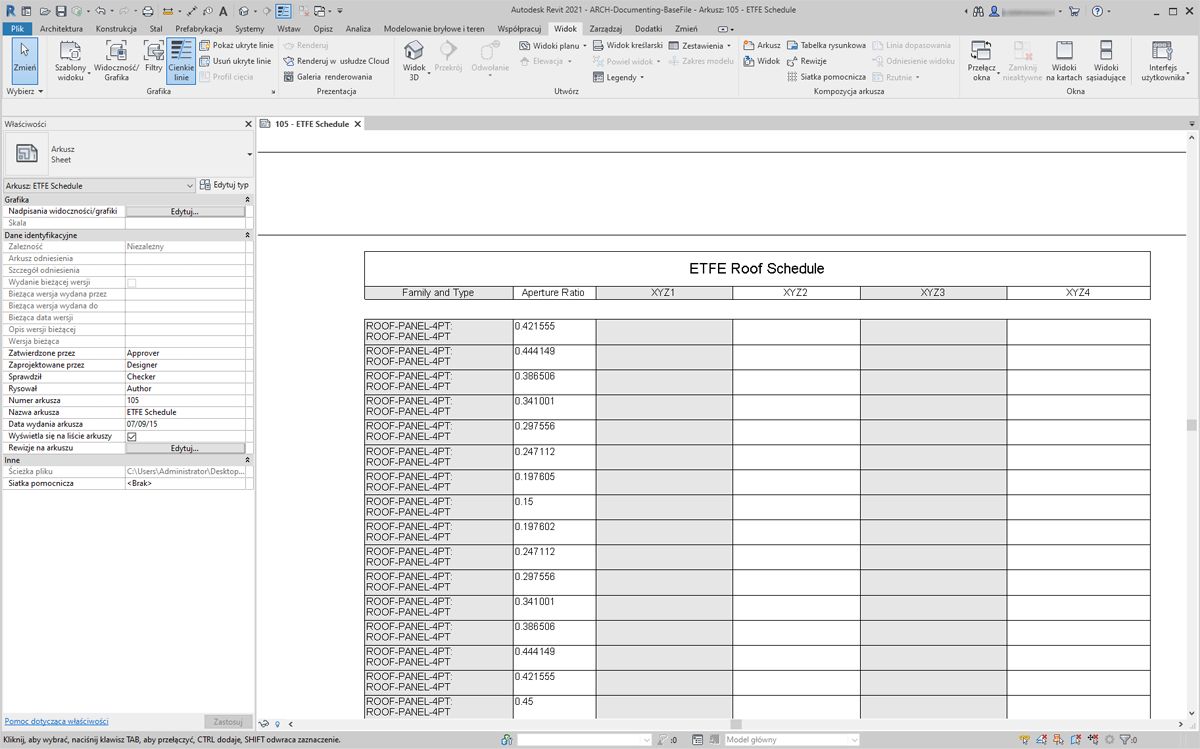Click the Rewizje revisions tool
The width and height of the screenshot is (1200, 749).
[x=806, y=61]
